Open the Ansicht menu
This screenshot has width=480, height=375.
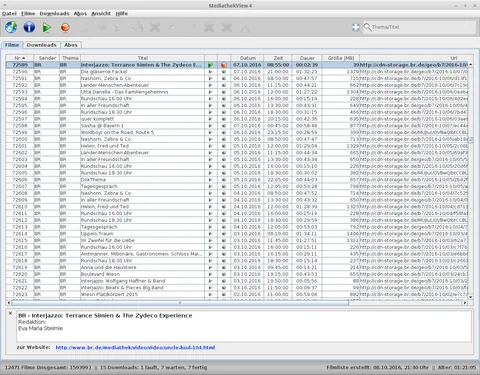(x=101, y=14)
